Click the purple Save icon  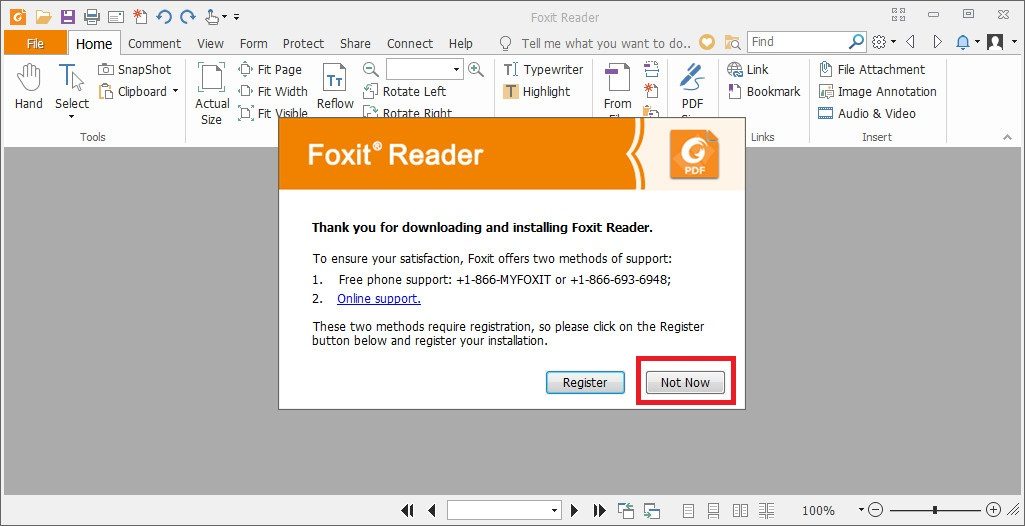[x=67, y=16]
